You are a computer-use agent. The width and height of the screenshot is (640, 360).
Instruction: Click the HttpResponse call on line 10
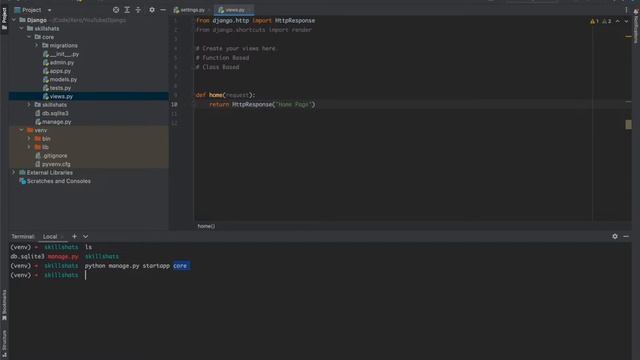[x=252, y=104]
